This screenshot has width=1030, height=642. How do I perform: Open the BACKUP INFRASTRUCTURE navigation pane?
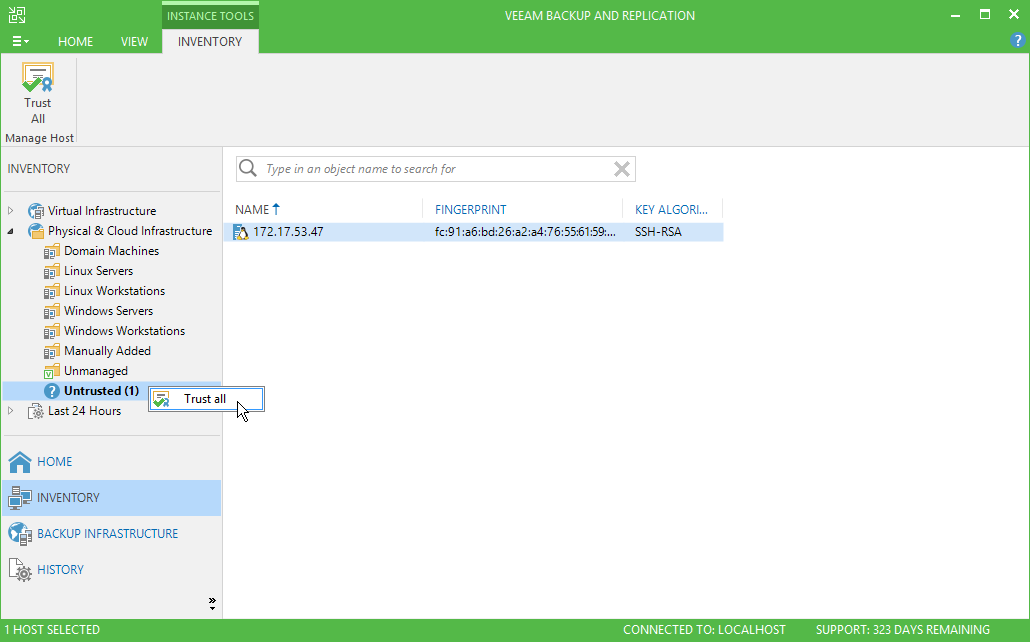click(112, 534)
